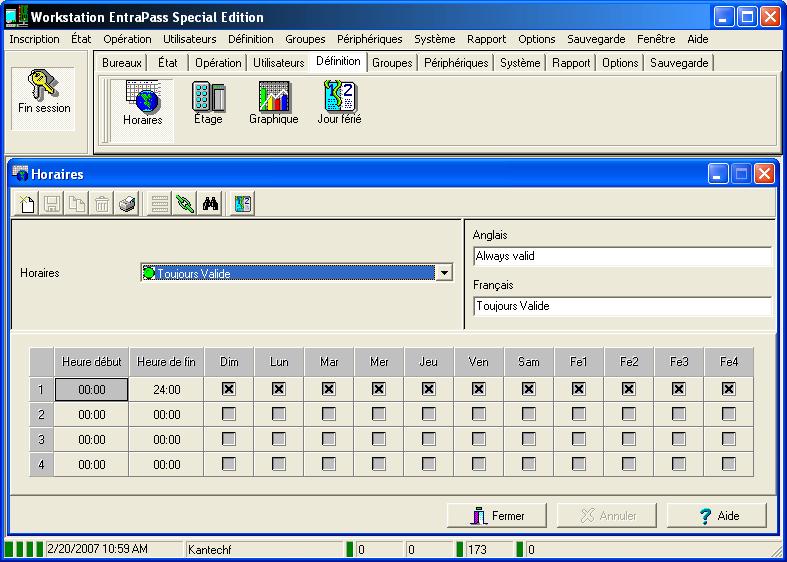The width and height of the screenshot is (787, 562).
Task: Open the Jour férié holiday icon
Action: tap(340, 103)
